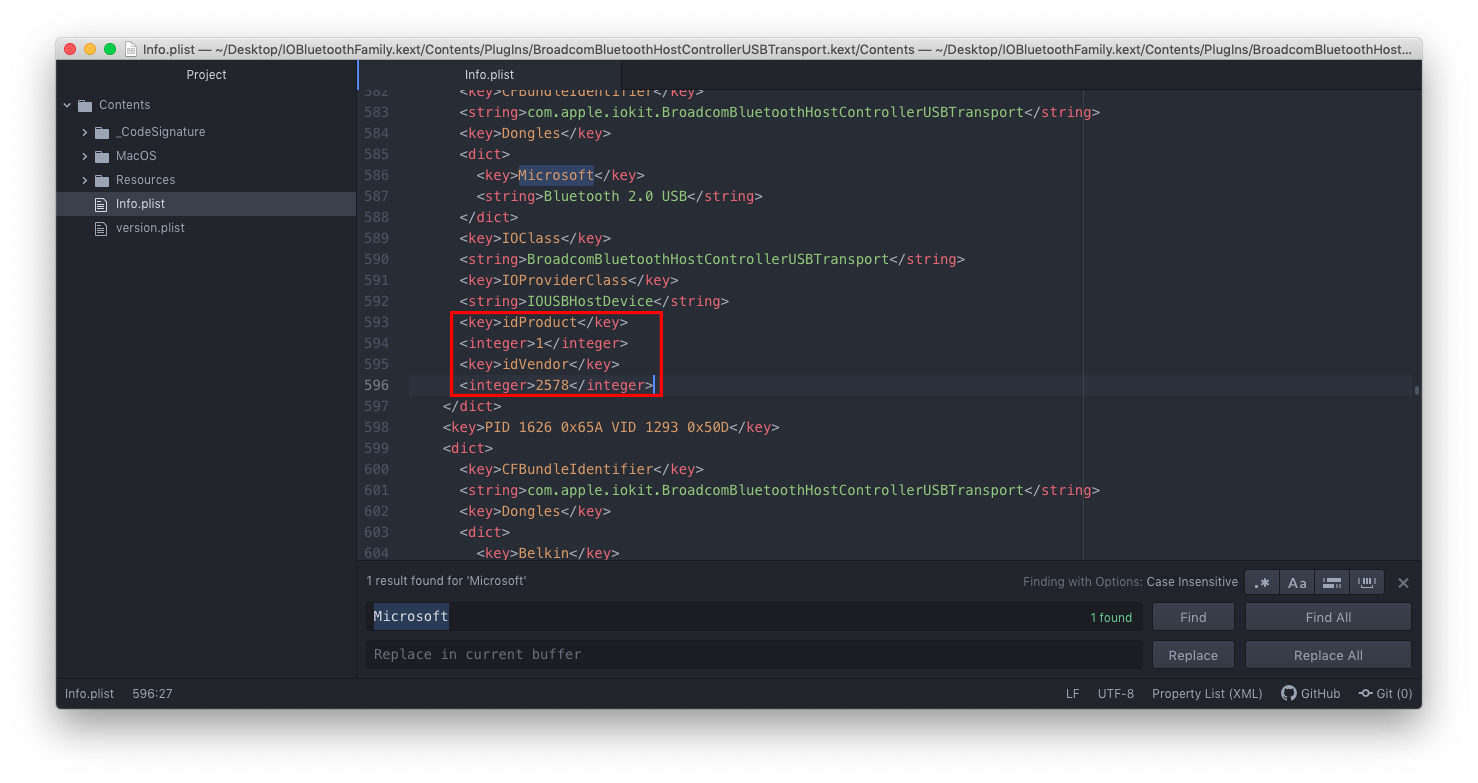The height and width of the screenshot is (783, 1478).
Task: Click the idVendor key text
Action: [x=535, y=364]
